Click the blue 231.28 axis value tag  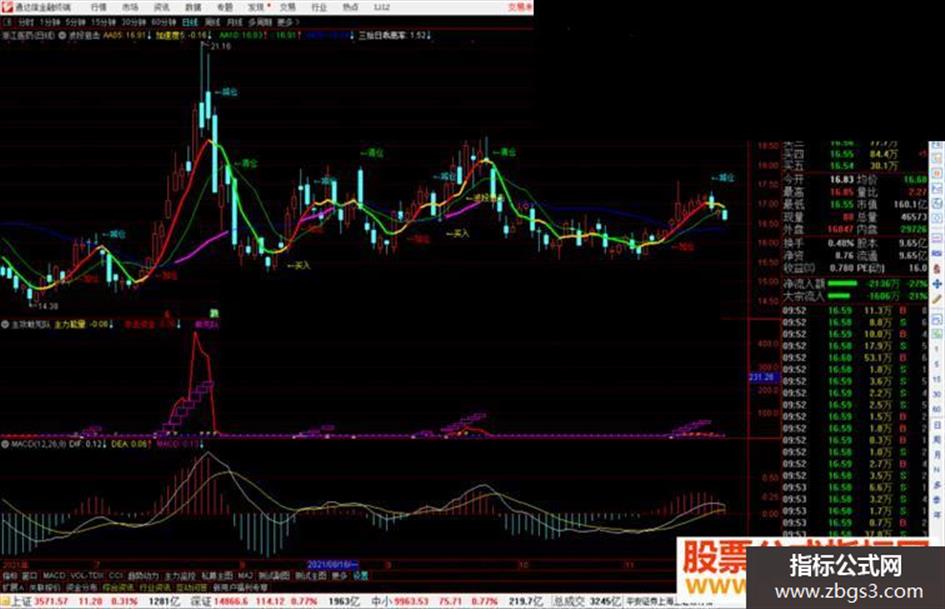pyautogui.click(x=764, y=377)
